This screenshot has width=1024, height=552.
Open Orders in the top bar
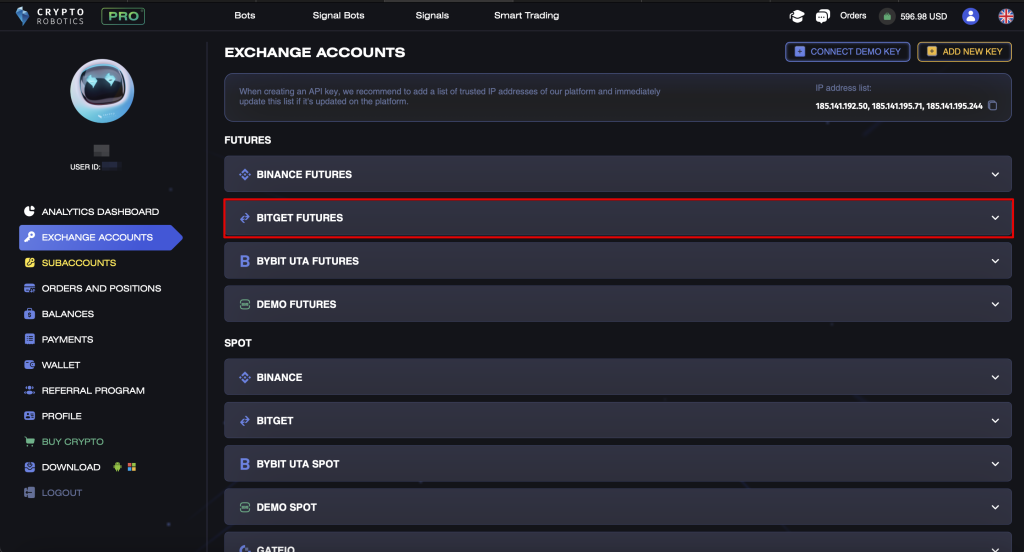(853, 16)
